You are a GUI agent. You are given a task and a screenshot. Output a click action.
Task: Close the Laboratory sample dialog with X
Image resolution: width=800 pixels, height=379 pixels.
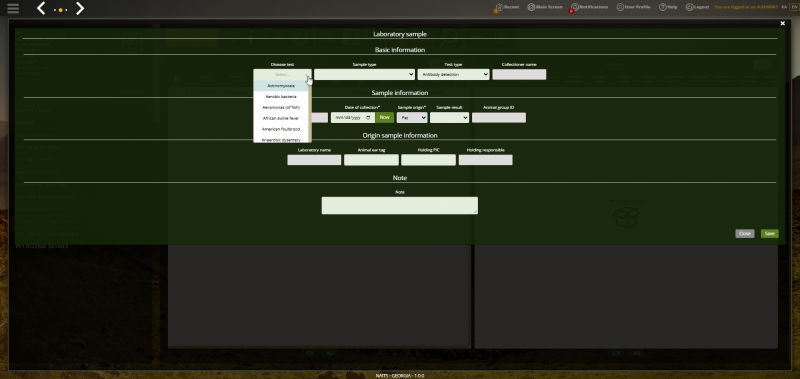coord(783,23)
